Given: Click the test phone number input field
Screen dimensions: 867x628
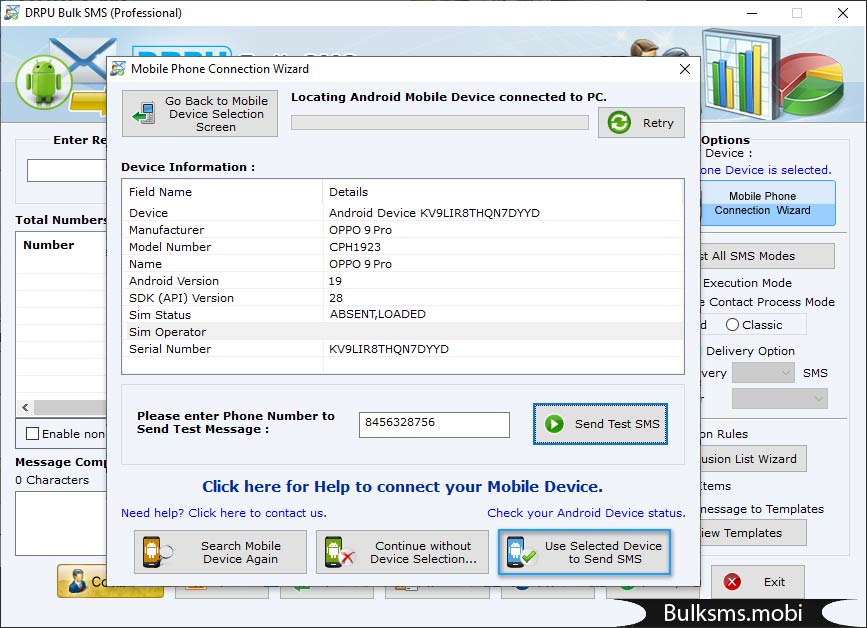Looking at the screenshot, I should [434, 425].
